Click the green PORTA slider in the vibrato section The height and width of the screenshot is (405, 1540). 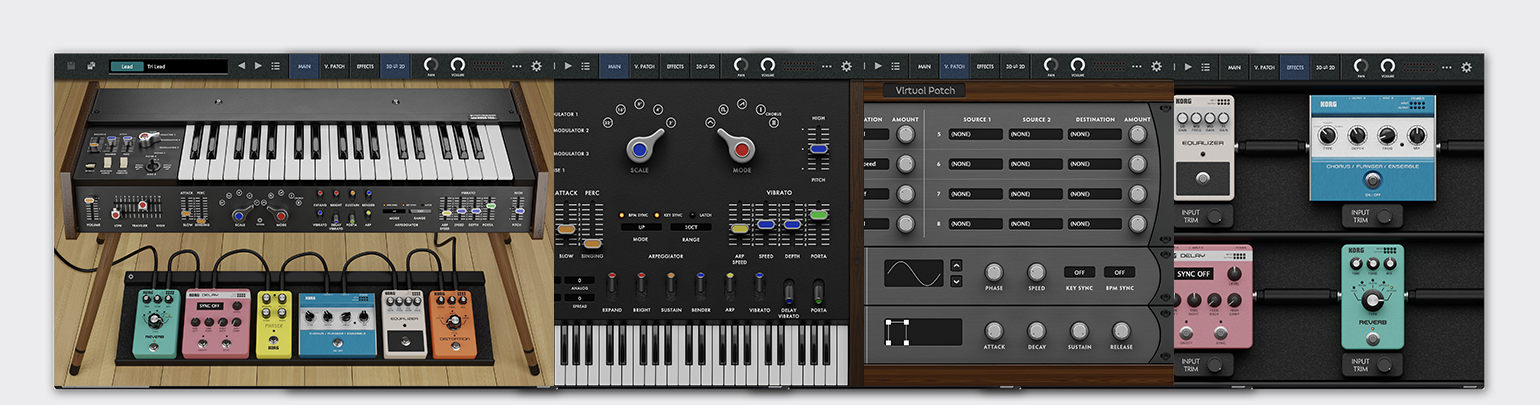[x=819, y=214]
